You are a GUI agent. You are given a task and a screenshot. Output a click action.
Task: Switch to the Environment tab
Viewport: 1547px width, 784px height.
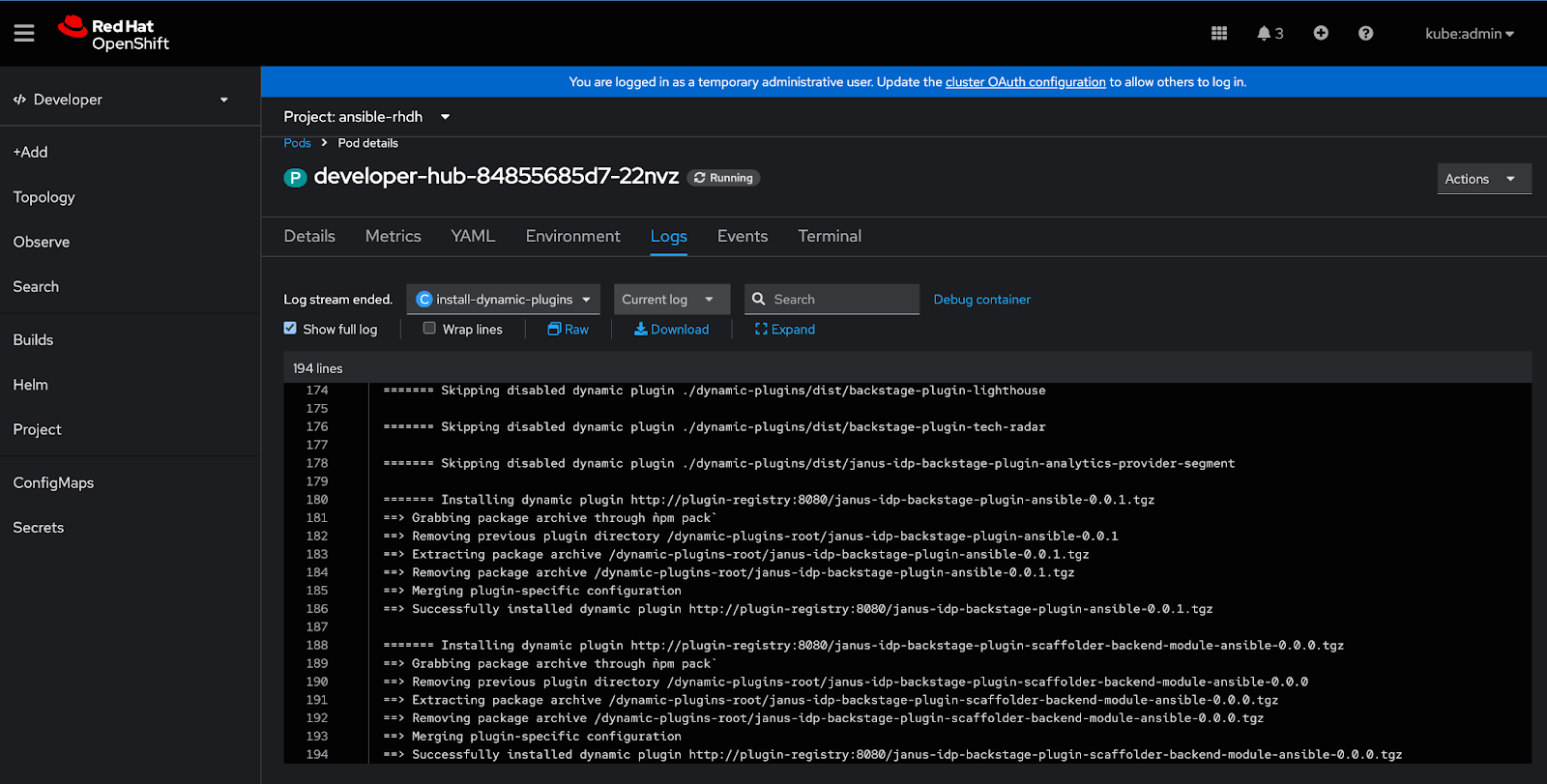(573, 237)
